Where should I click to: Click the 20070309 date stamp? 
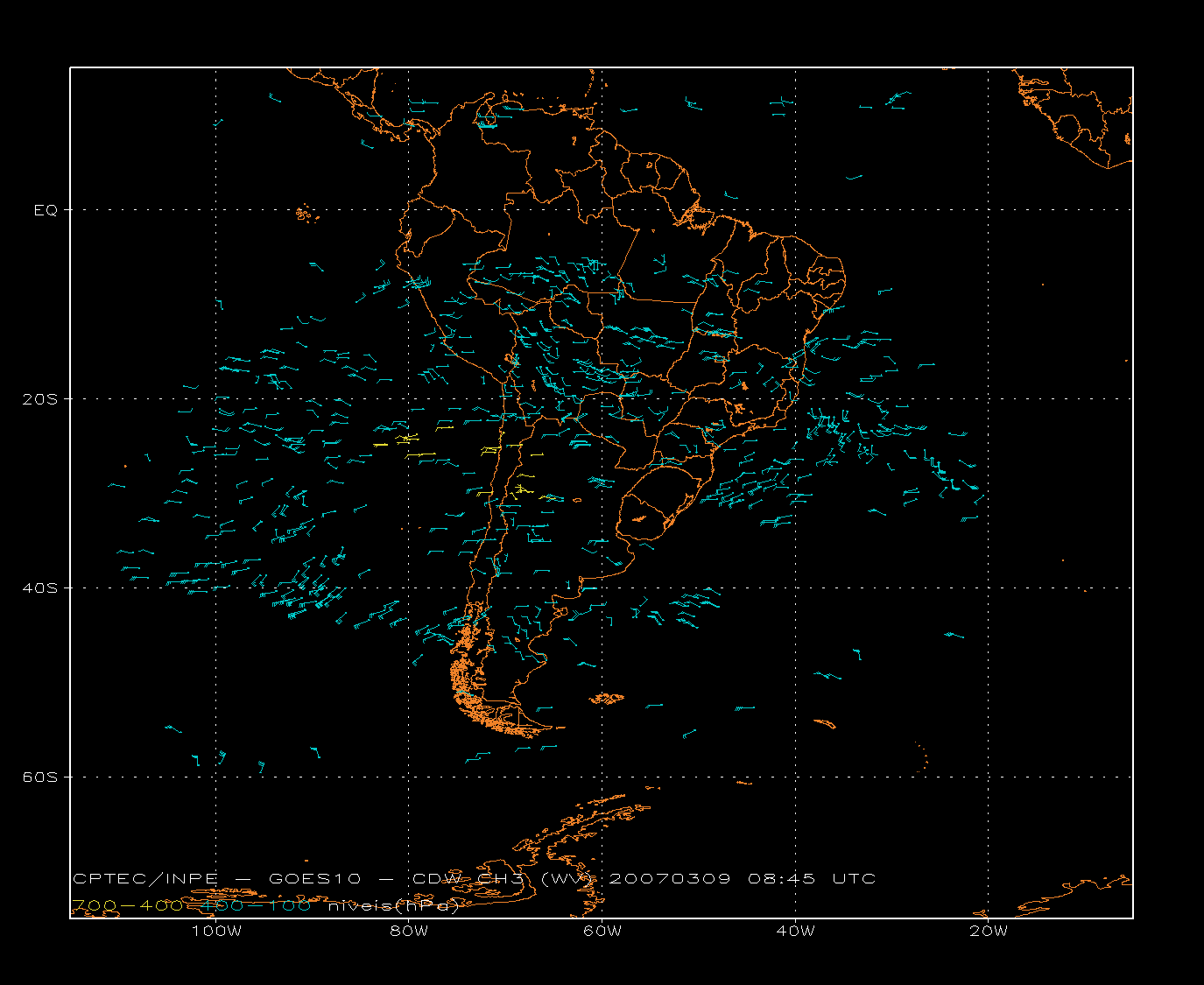669,879
